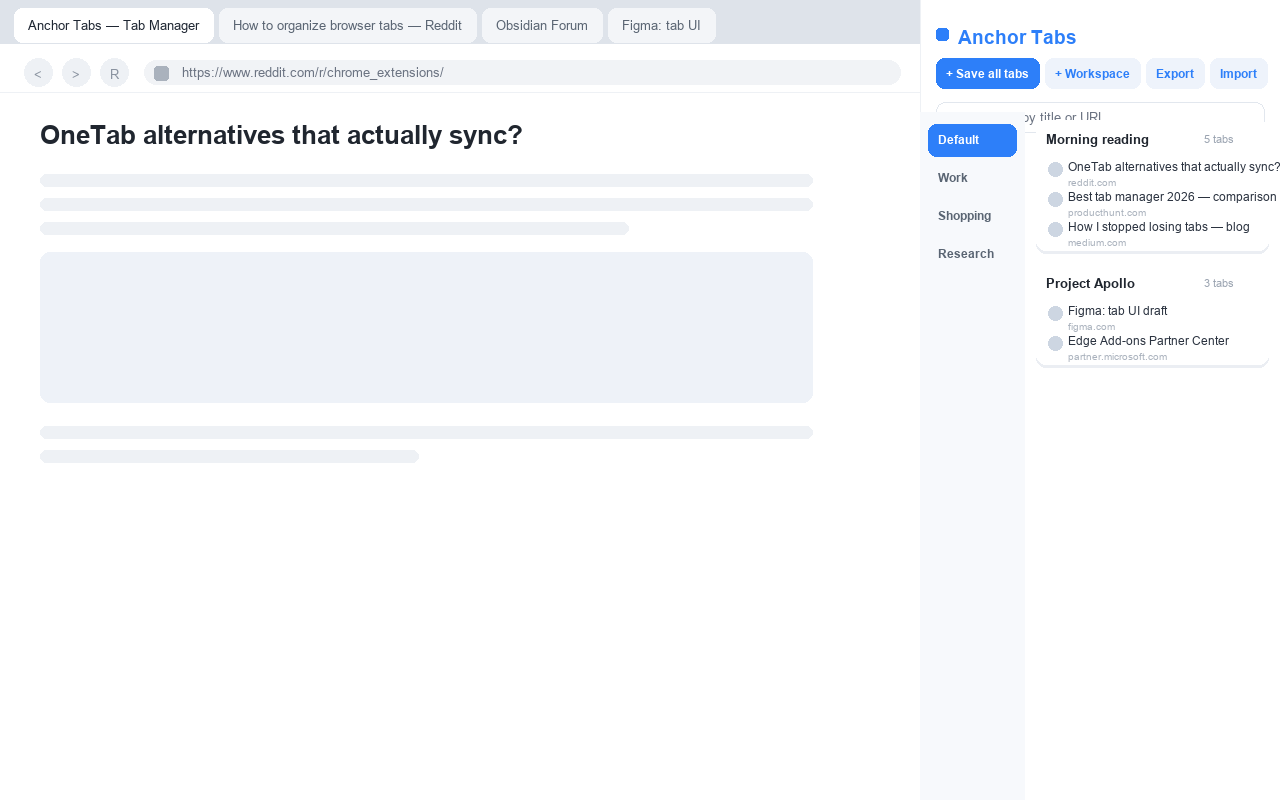Click the reddit.com domain label

point(1092,183)
